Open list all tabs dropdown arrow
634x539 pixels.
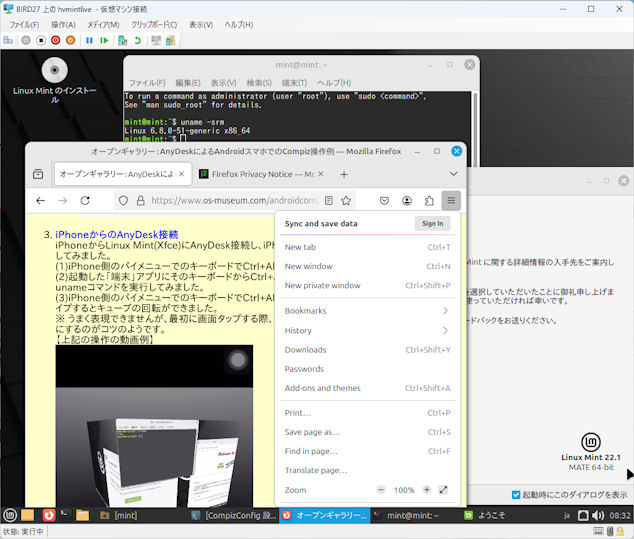pos(453,174)
